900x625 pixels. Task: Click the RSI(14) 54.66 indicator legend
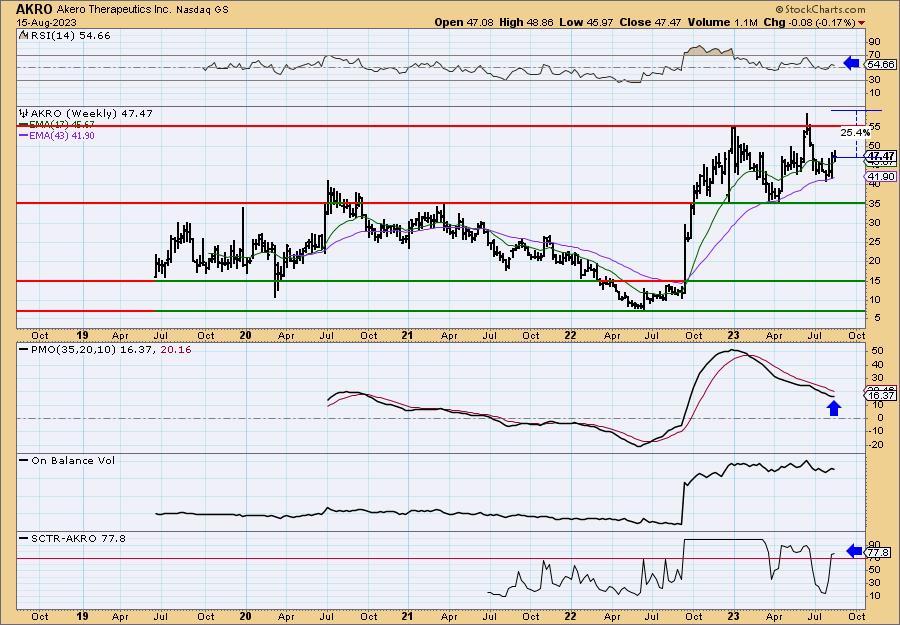(65, 35)
